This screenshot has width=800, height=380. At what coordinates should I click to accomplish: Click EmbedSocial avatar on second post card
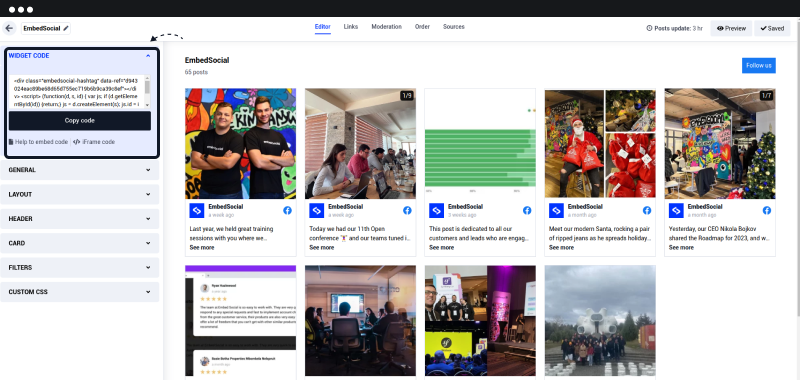pyautogui.click(x=316, y=210)
